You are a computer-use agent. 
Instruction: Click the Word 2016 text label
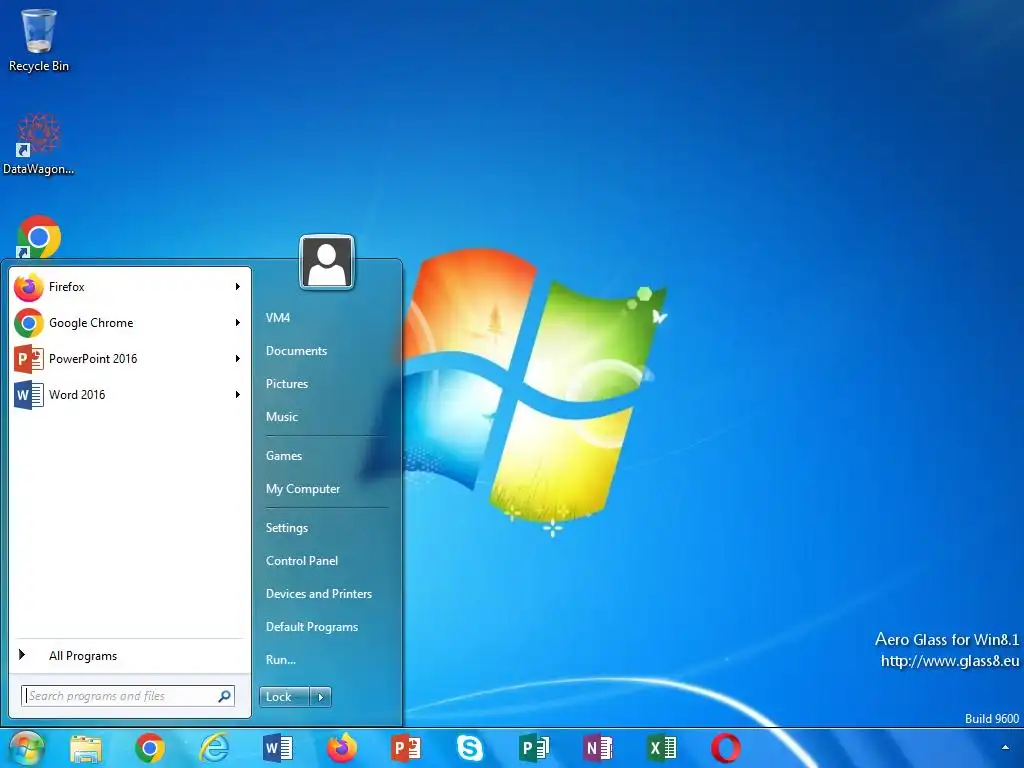(77, 394)
